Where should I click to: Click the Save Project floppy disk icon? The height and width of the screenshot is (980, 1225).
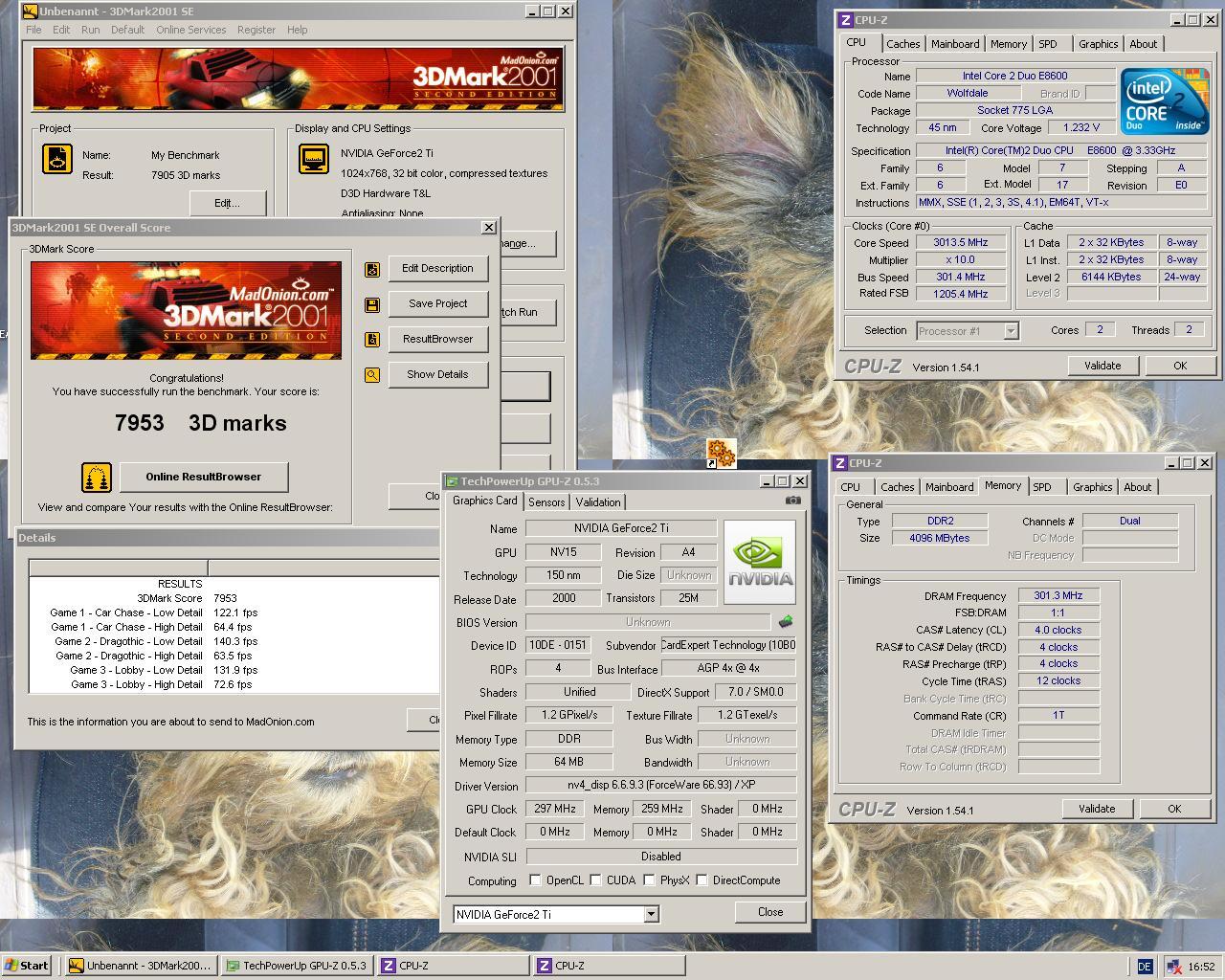(372, 305)
